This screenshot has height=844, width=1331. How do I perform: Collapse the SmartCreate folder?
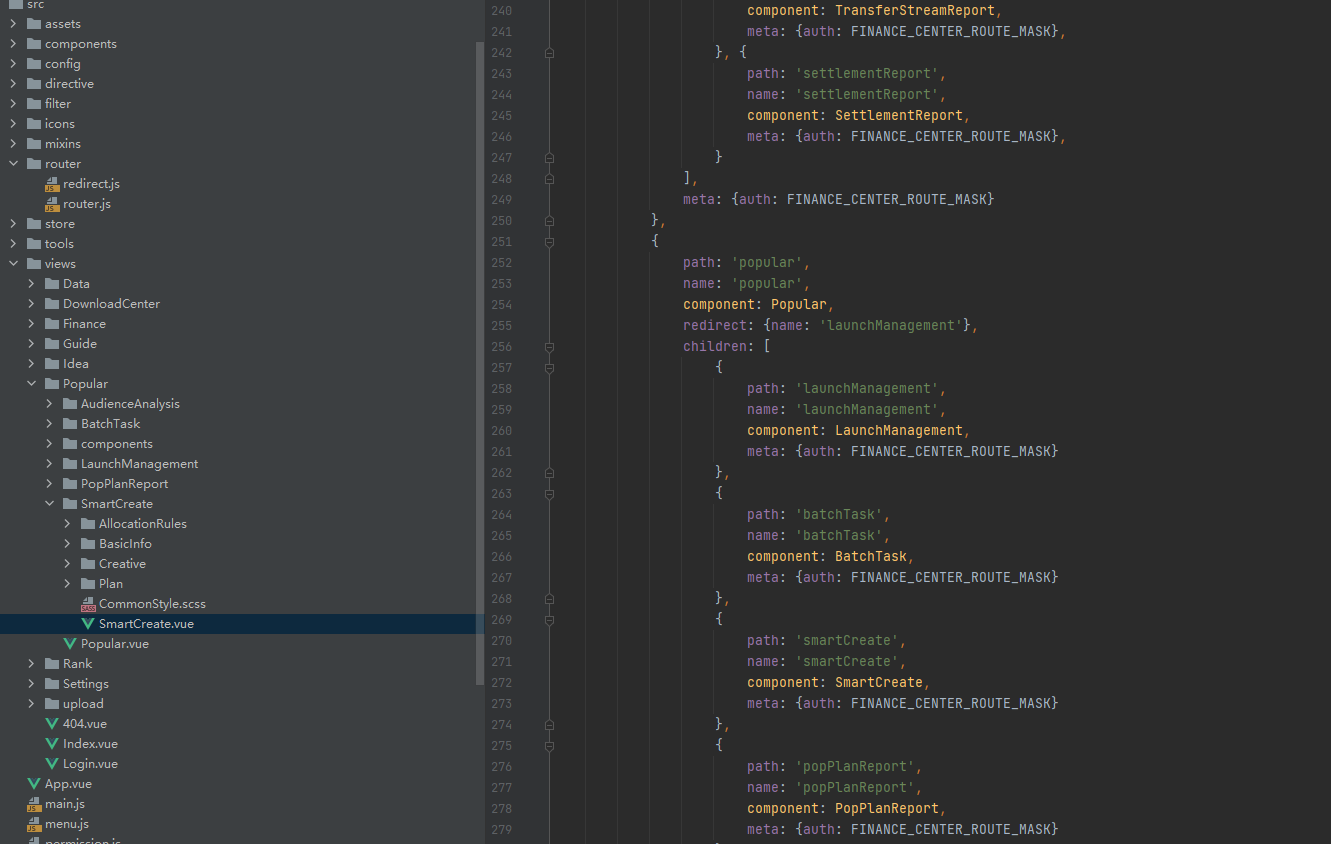(49, 504)
